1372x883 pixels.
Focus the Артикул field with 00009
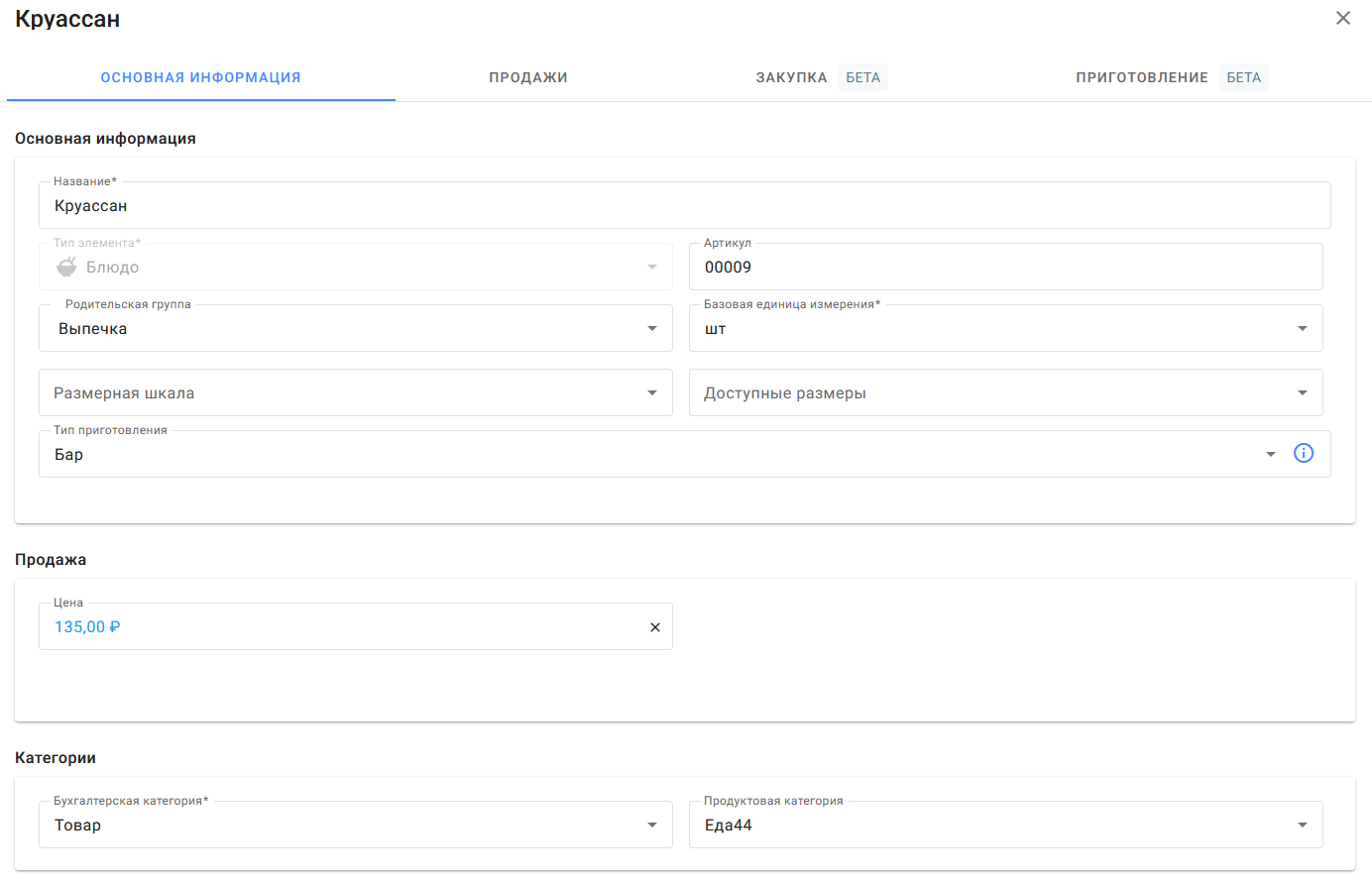pyautogui.click(x=1005, y=268)
